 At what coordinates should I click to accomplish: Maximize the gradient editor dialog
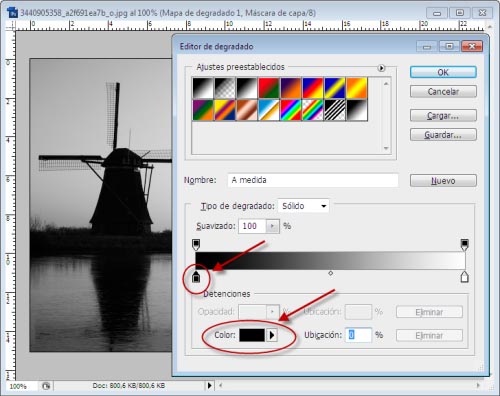(x=449, y=46)
